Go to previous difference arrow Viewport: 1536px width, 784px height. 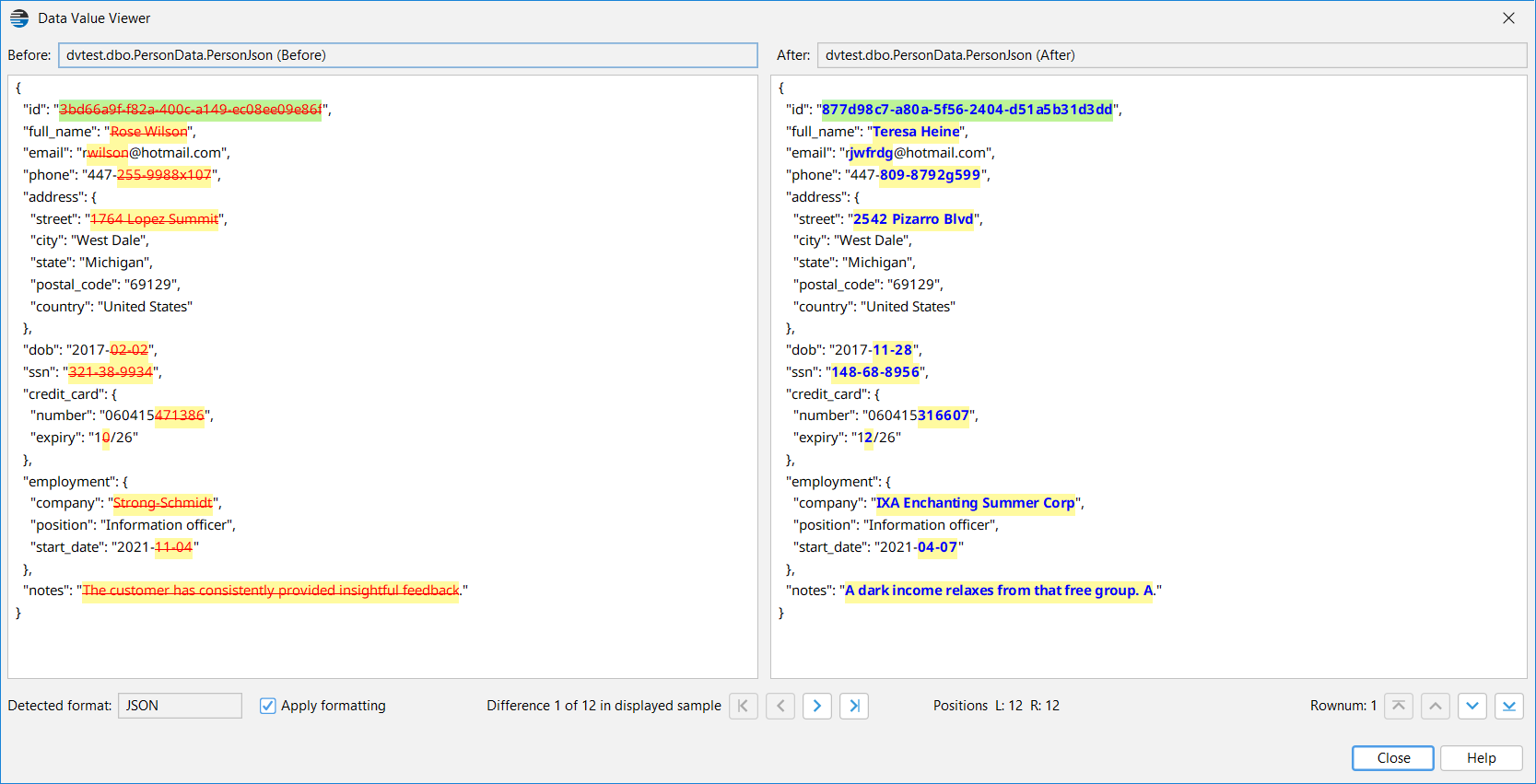click(x=780, y=706)
